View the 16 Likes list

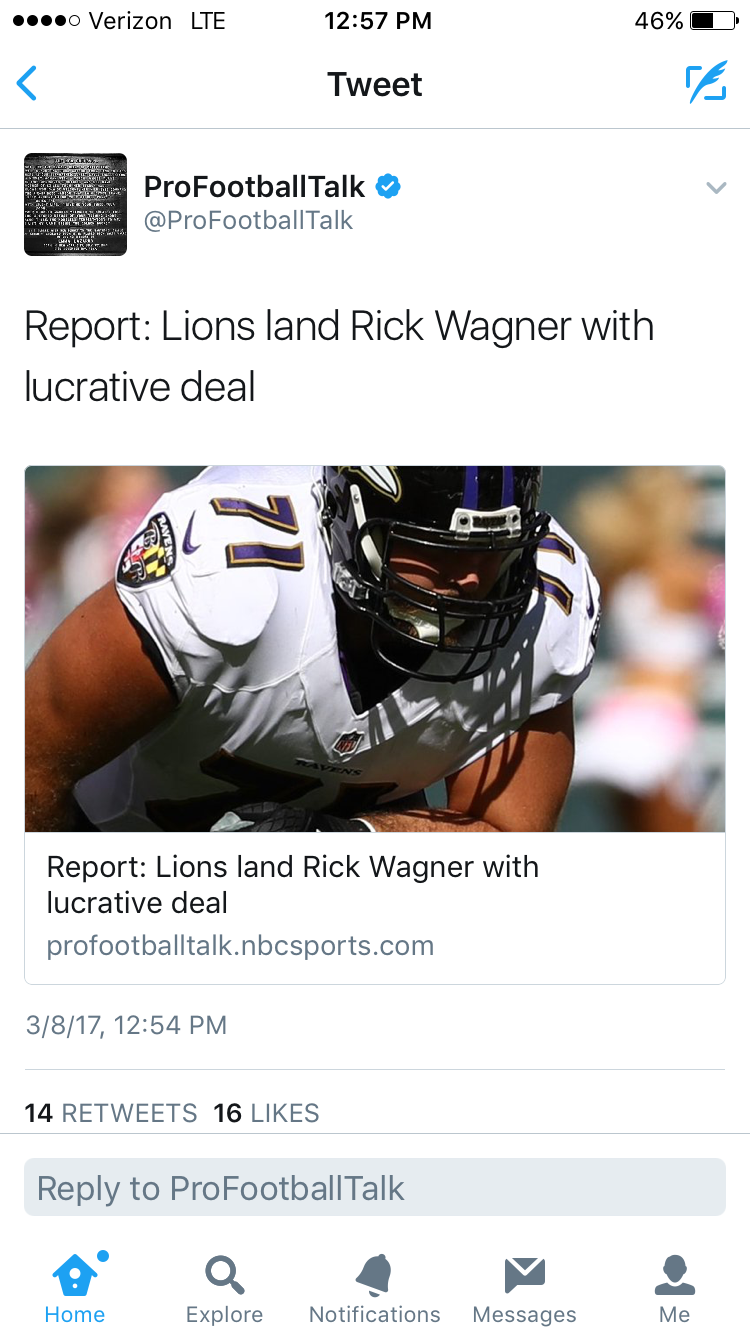pos(266,1113)
